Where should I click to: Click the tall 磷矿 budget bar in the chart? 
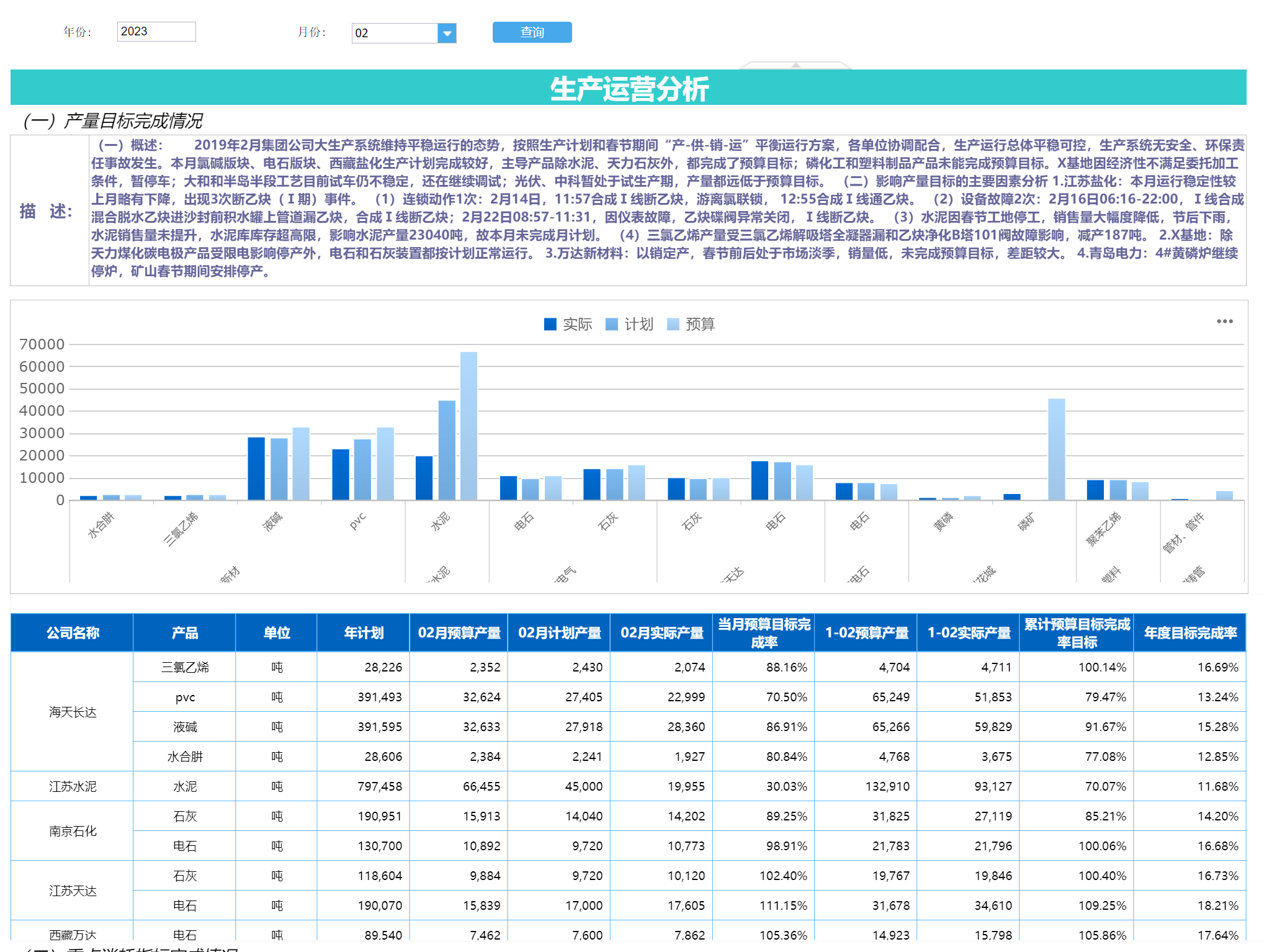1056,448
